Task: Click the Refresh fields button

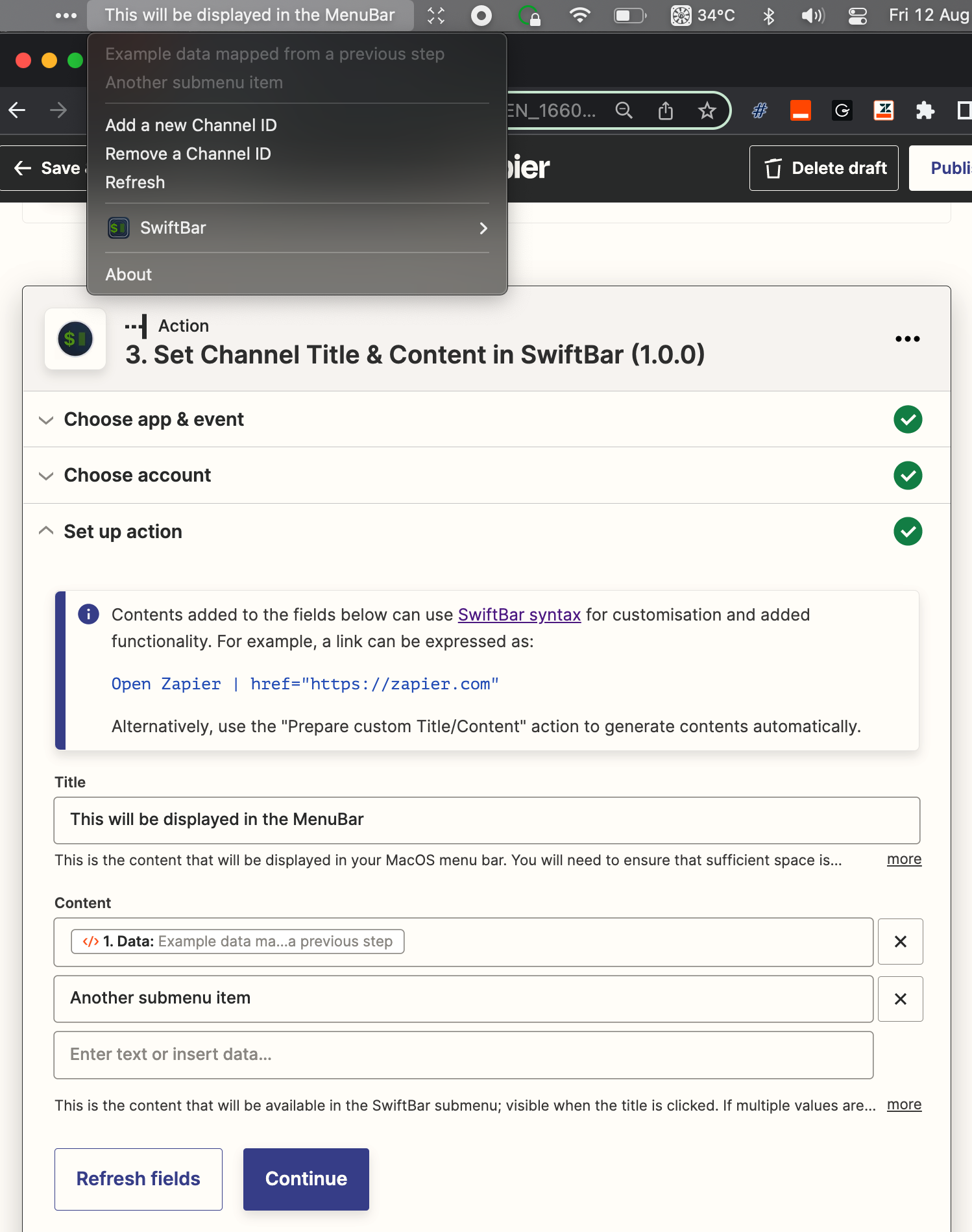Action: click(138, 1179)
